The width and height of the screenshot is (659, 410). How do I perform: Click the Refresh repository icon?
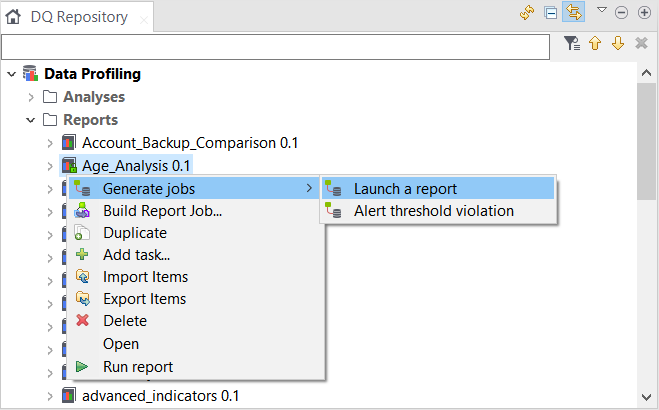tap(527, 13)
